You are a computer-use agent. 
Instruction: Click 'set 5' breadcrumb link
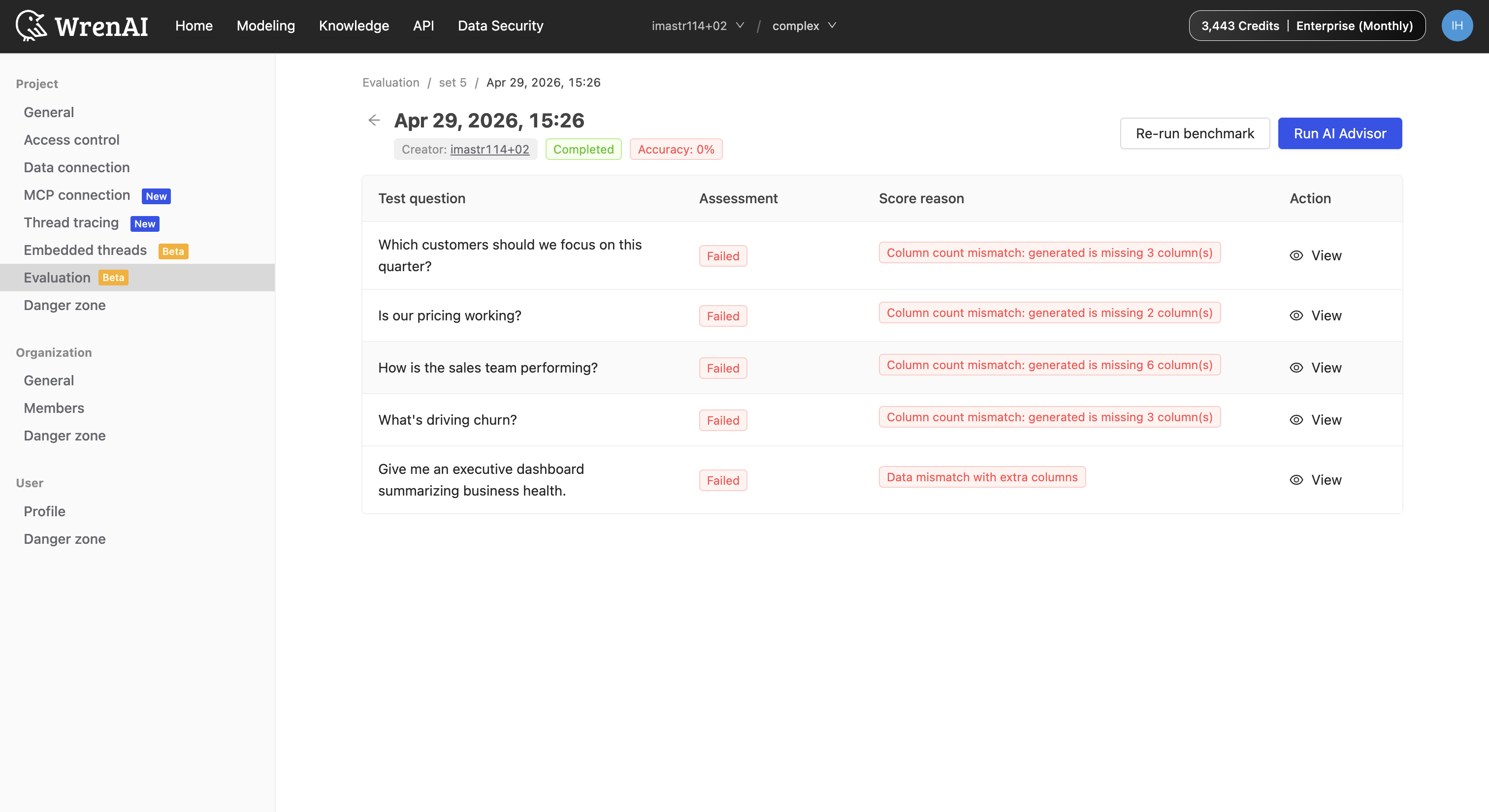tap(453, 83)
